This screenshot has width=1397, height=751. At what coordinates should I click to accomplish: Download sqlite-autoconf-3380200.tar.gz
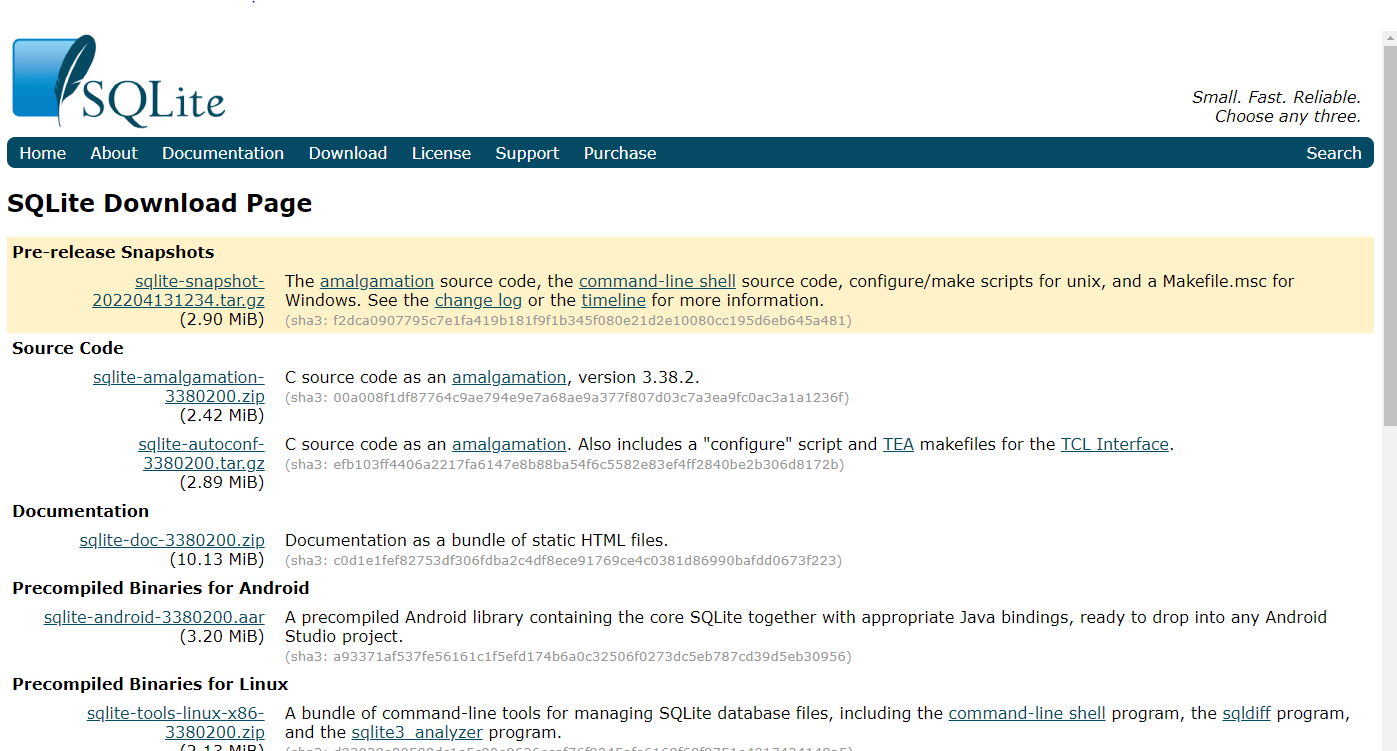(202, 454)
